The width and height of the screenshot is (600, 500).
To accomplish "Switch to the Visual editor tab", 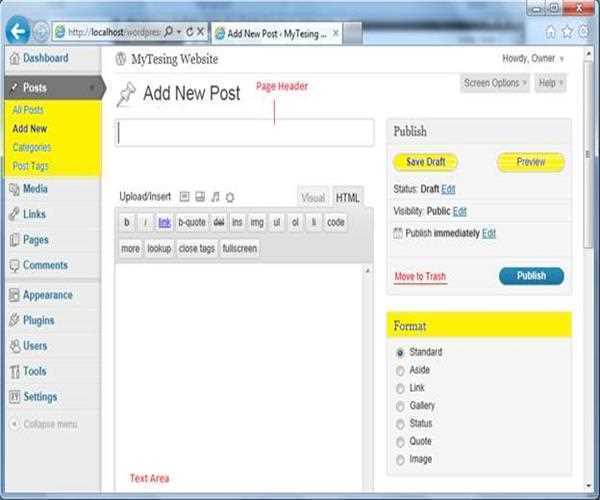I will (x=313, y=198).
